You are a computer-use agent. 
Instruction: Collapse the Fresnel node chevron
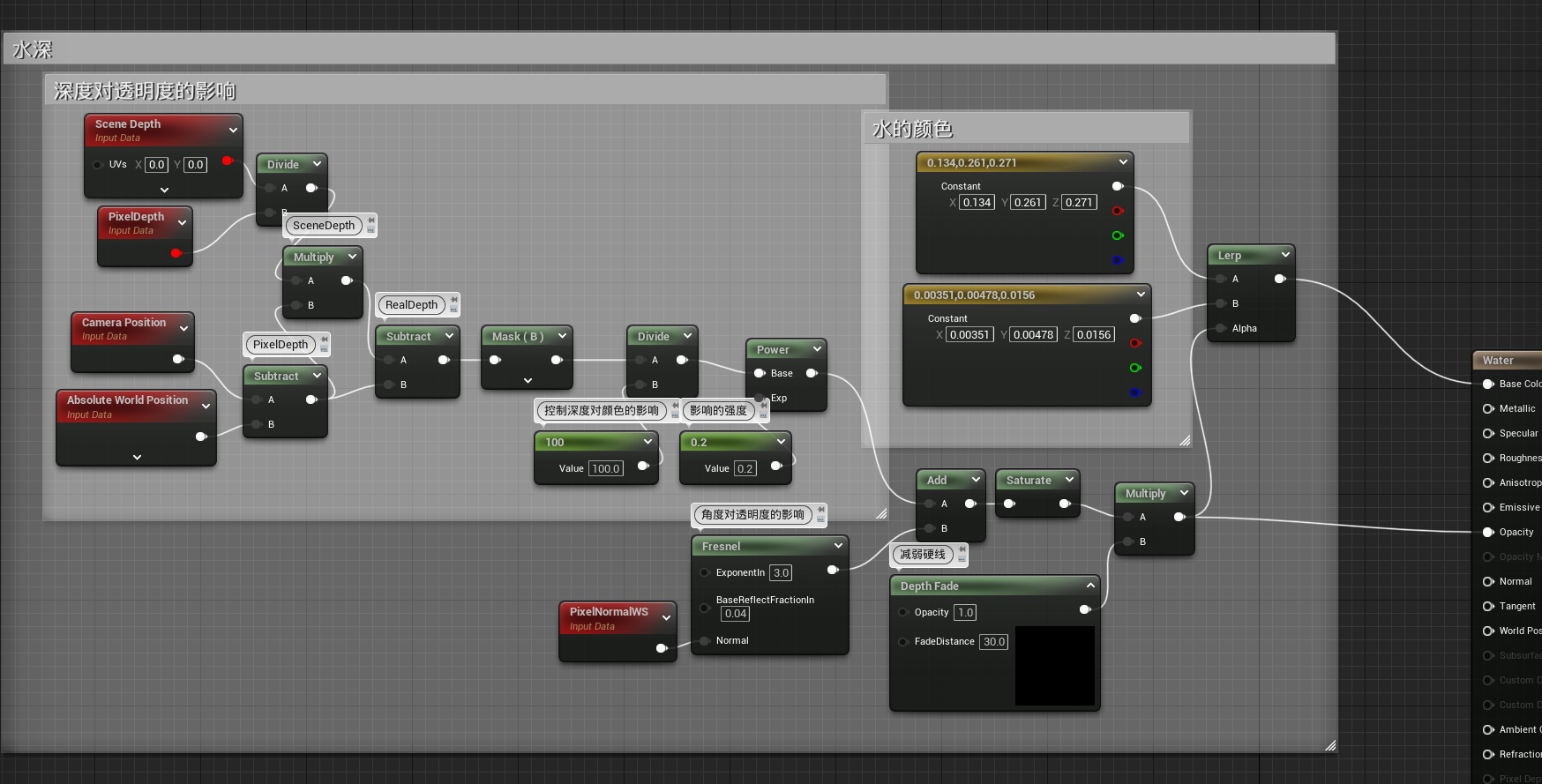pos(838,546)
